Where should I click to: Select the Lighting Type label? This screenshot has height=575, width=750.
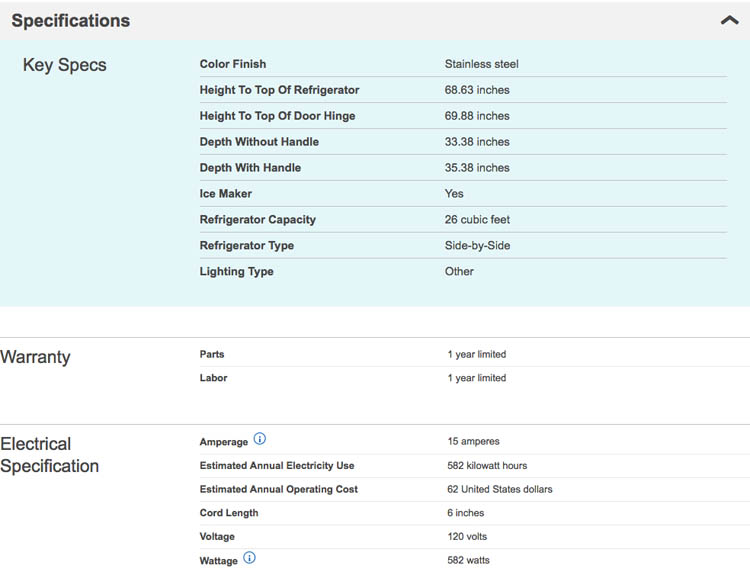pos(236,272)
